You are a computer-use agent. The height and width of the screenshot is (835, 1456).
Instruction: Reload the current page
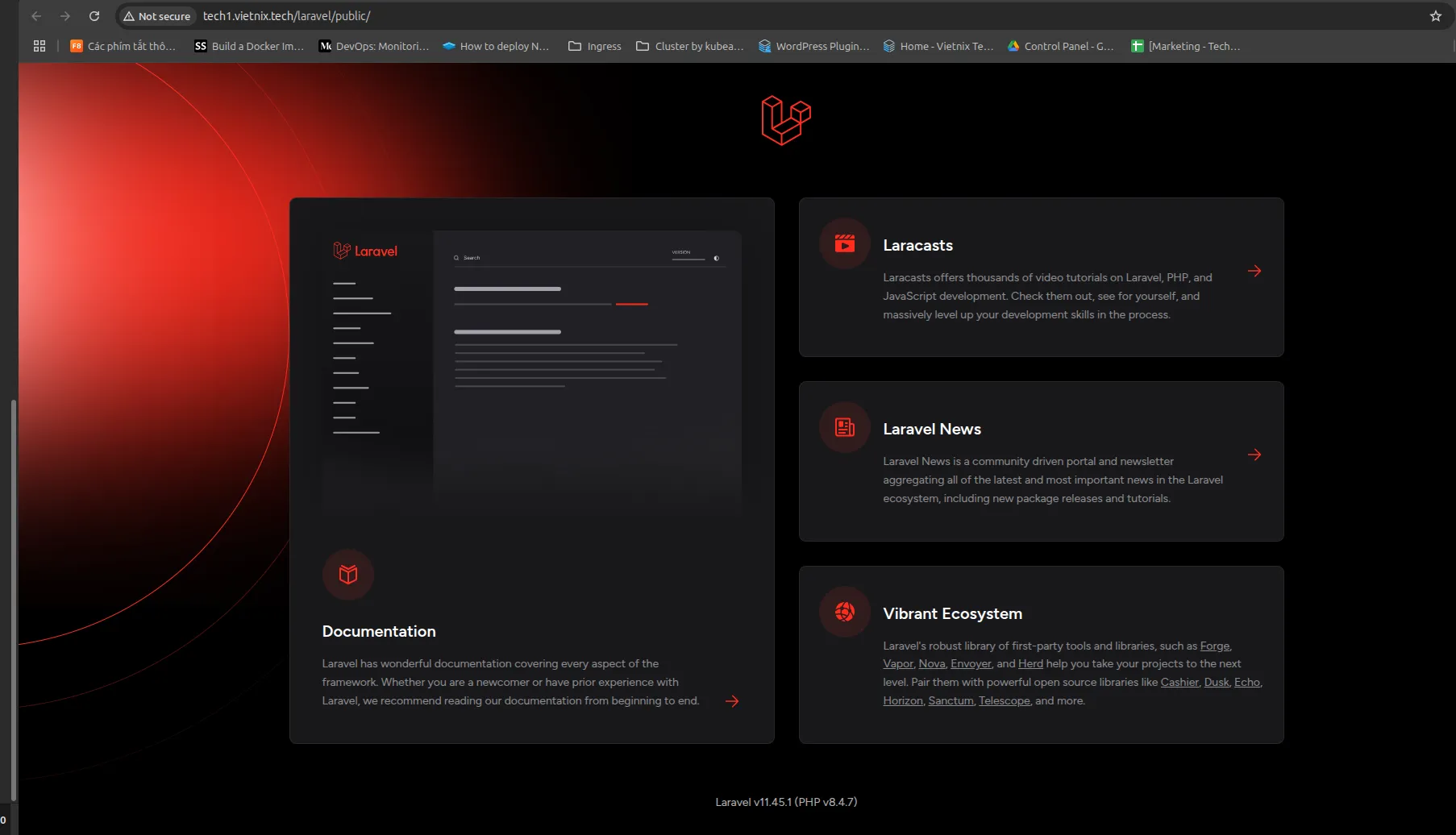click(x=94, y=15)
